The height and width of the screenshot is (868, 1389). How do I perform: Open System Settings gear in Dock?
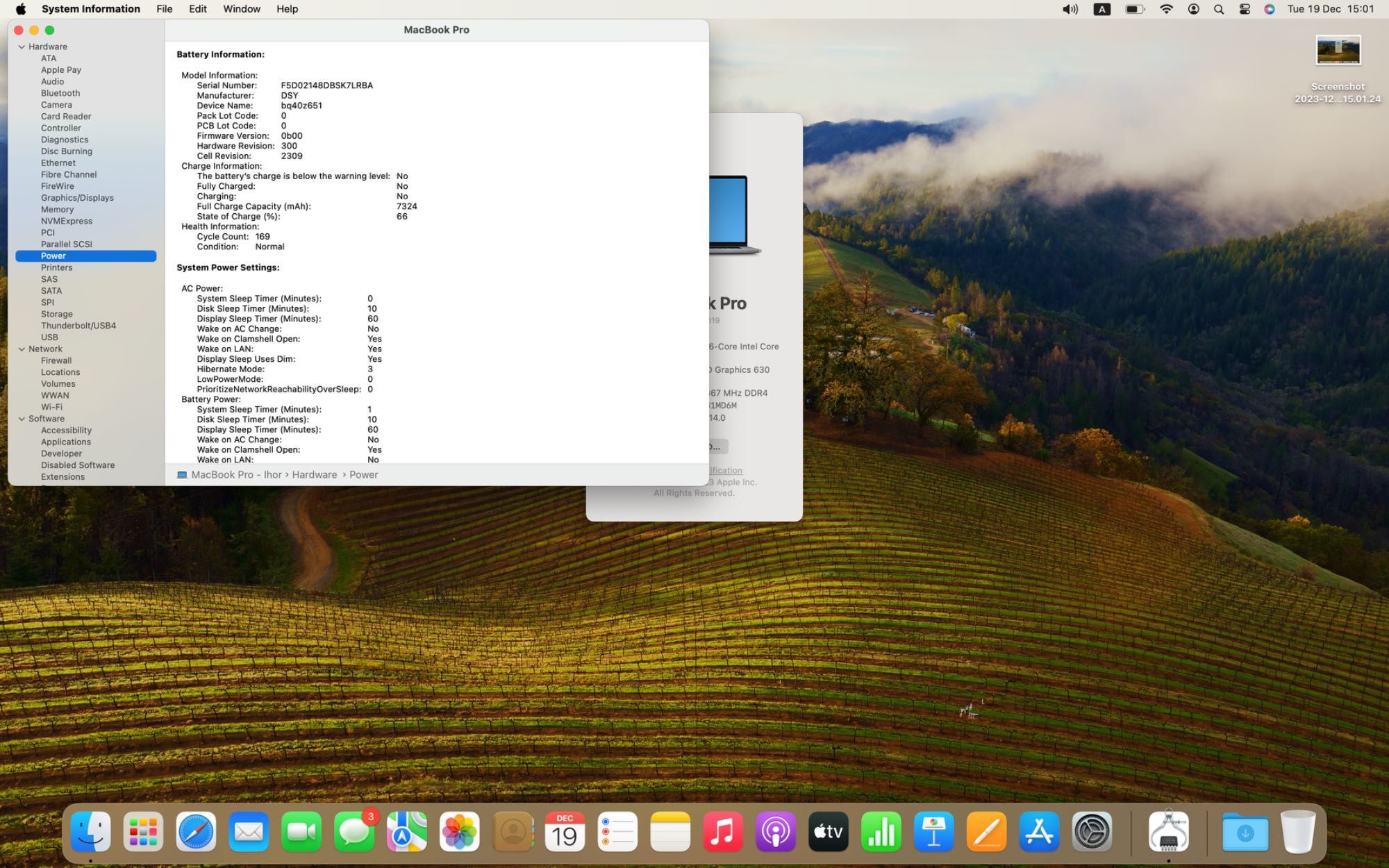pos(1092,831)
